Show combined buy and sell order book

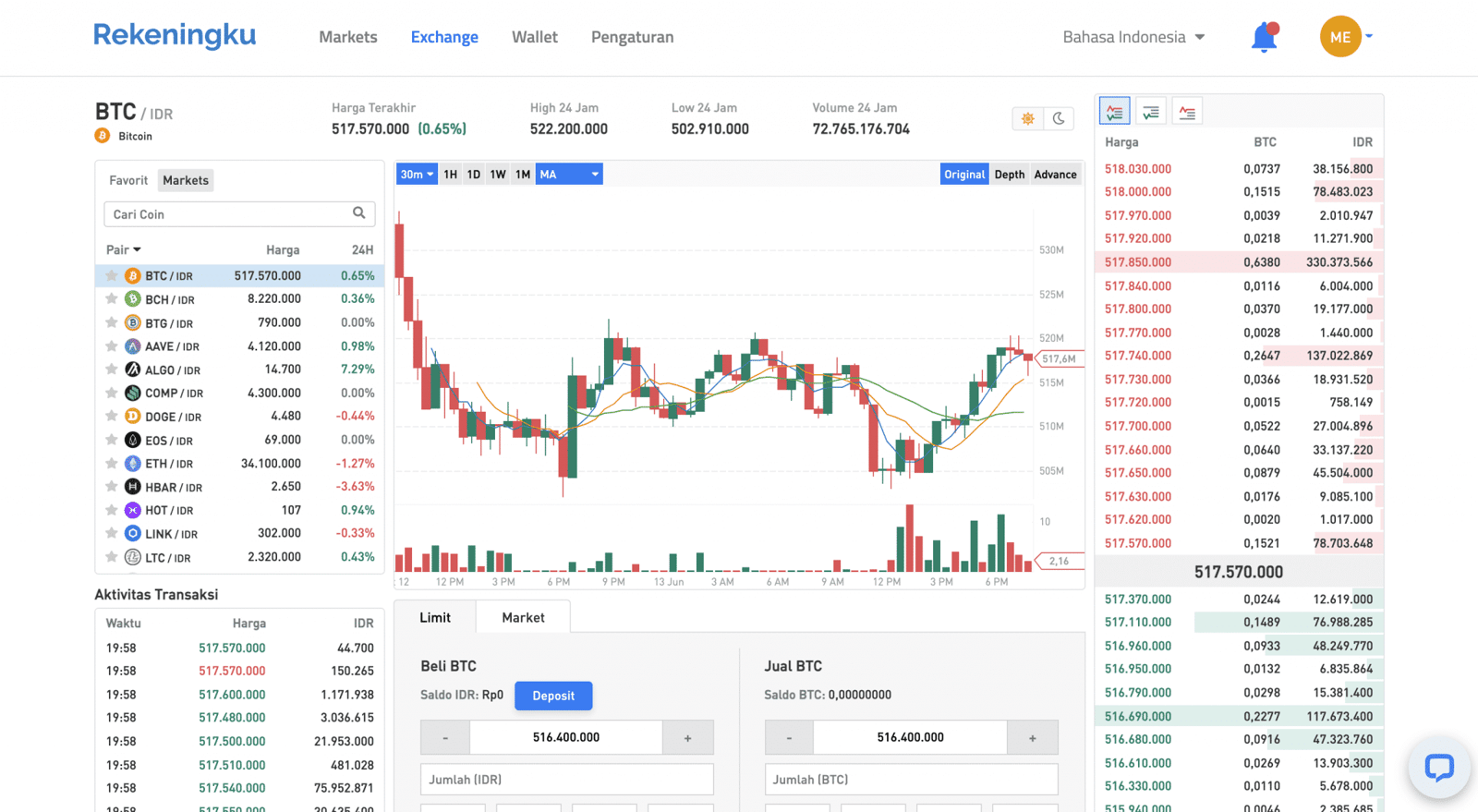1115,112
